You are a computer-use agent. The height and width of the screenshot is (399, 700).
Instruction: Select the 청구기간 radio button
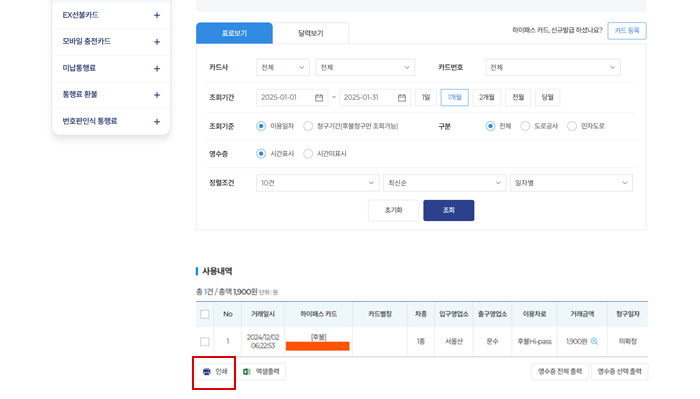tap(308, 126)
